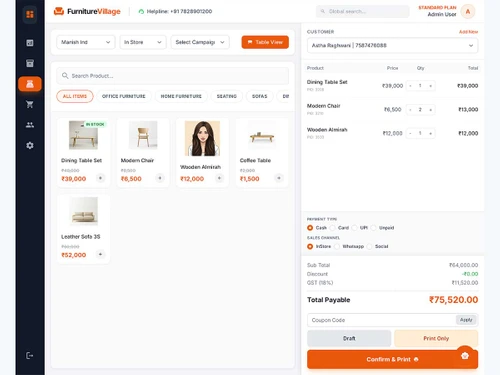Open the Manish Ind dropdown
The image size is (500, 375).
[x=86, y=42]
